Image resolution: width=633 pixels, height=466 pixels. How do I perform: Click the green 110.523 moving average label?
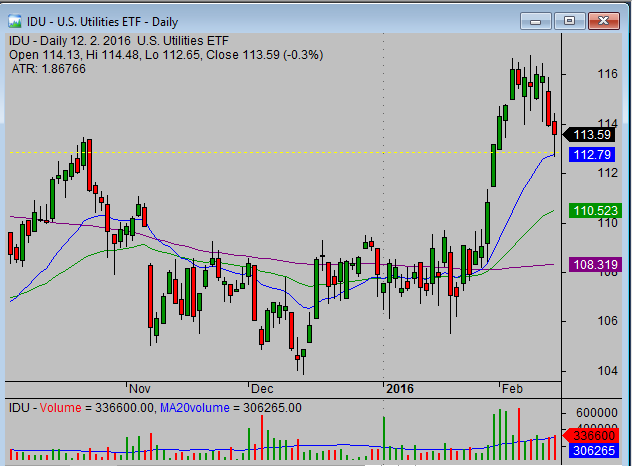(593, 210)
